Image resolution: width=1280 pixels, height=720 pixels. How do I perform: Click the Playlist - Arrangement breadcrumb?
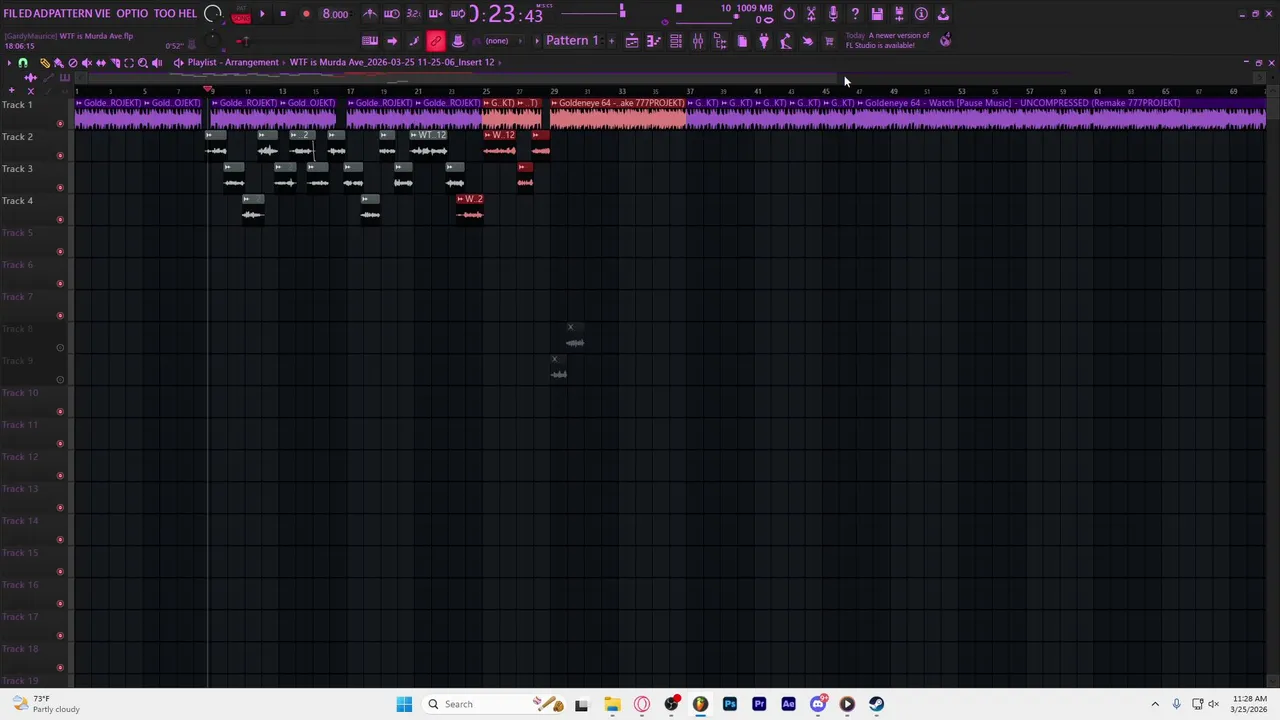(233, 62)
